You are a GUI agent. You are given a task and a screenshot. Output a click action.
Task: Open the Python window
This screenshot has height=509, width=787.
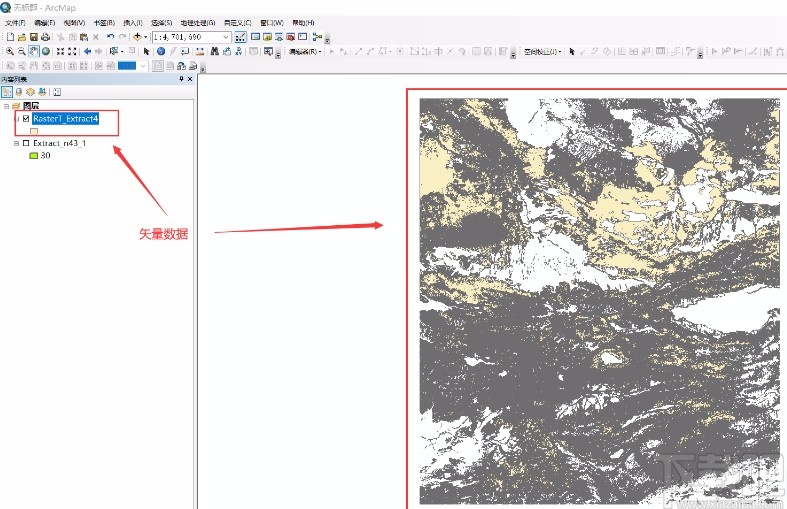[x=302, y=37]
